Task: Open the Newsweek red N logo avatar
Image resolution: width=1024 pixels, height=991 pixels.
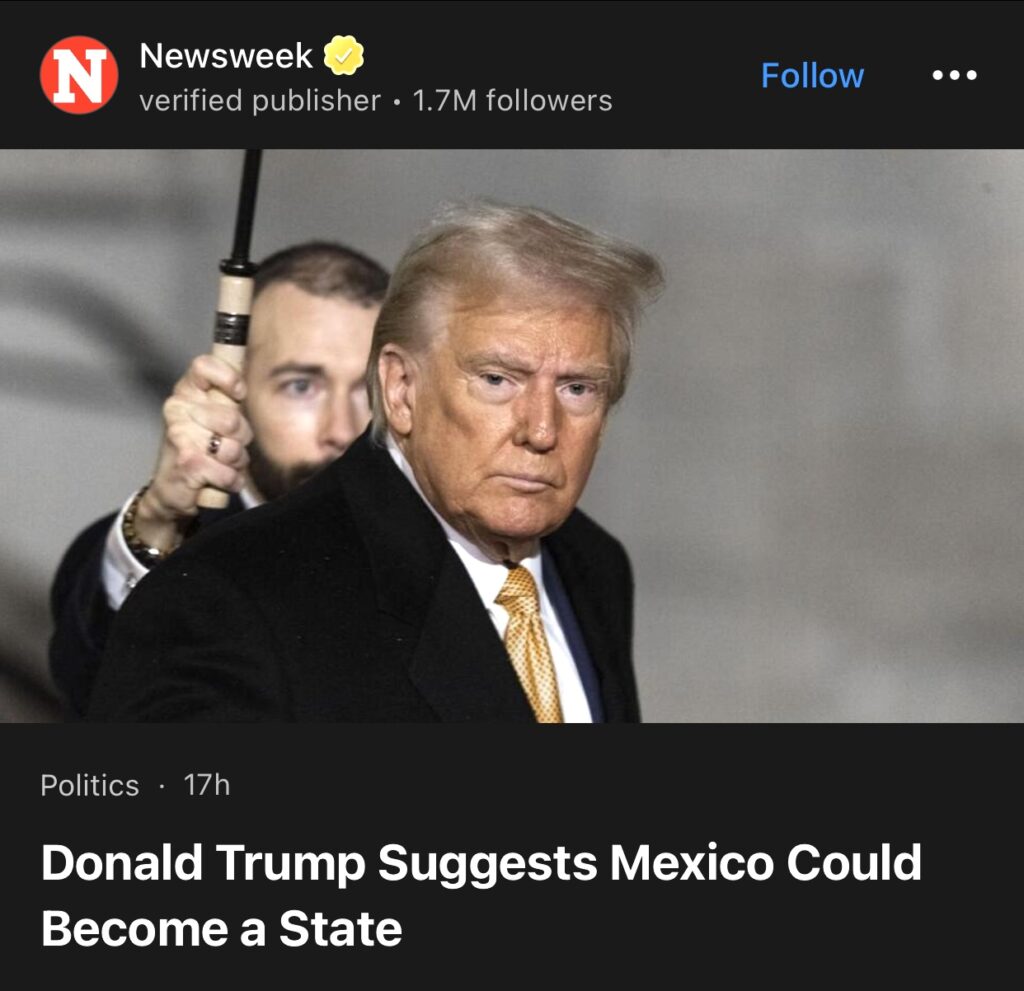Action: coord(79,75)
